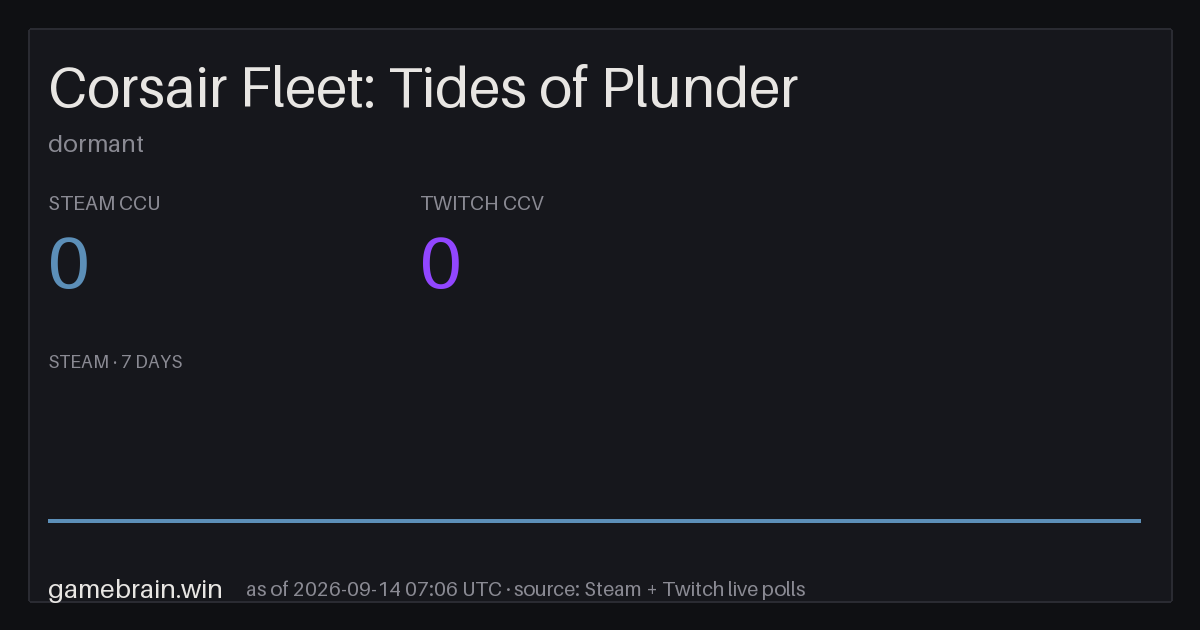The width and height of the screenshot is (1200, 630).
Task: Click the word Corsair in the title
Action: (139, 88)
